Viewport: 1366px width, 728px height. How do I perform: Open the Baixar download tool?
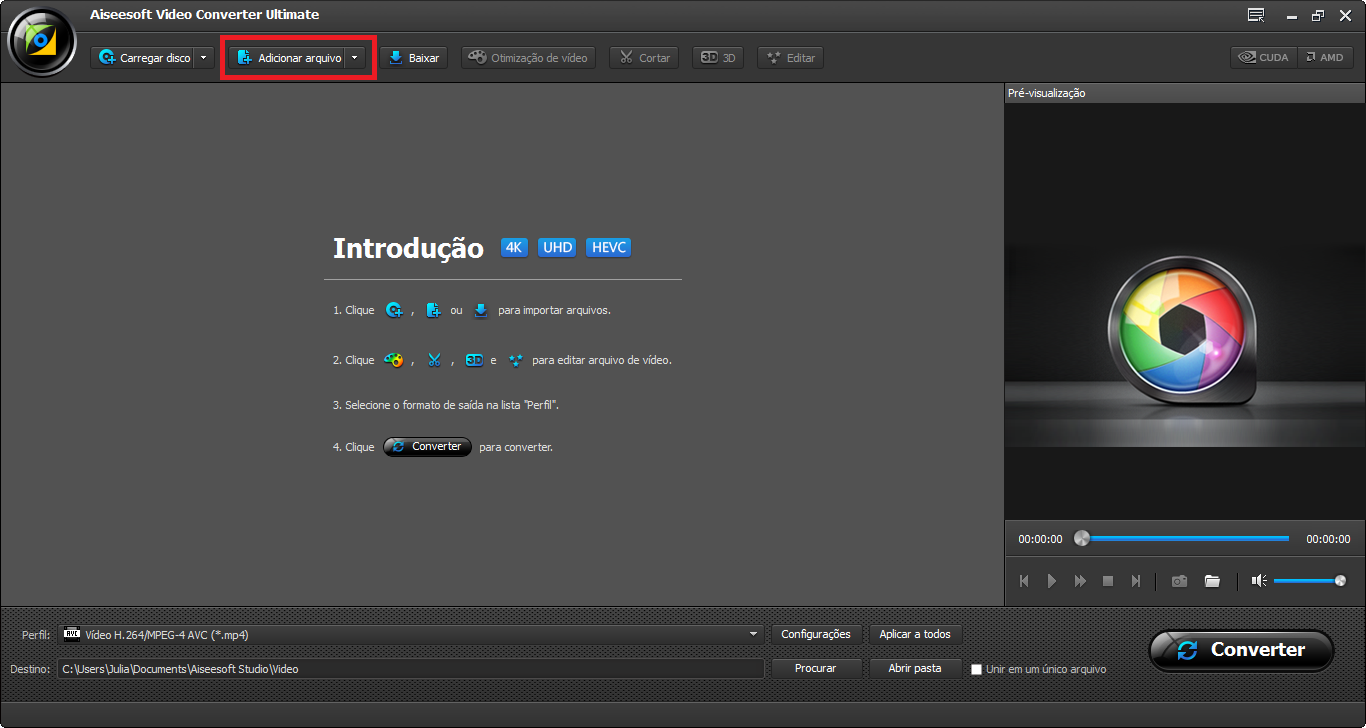(x=413, y=57)
